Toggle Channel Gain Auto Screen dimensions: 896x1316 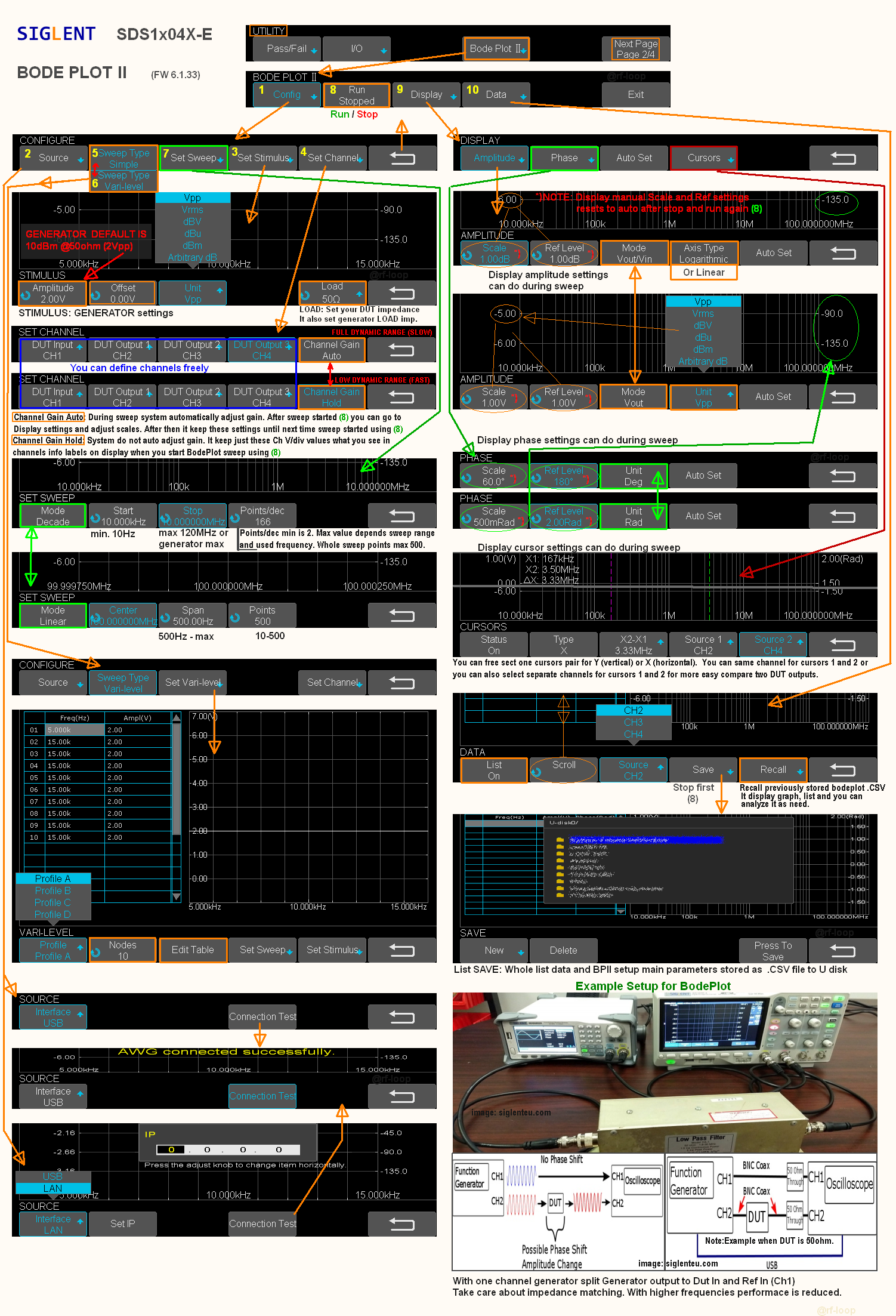[332, 350]
